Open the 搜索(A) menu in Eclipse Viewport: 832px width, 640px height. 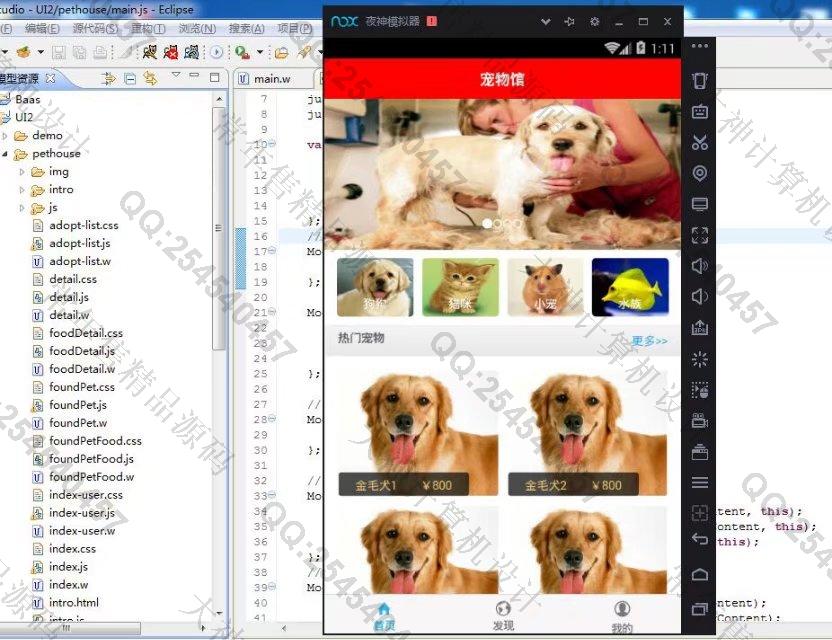pos(247,28)
